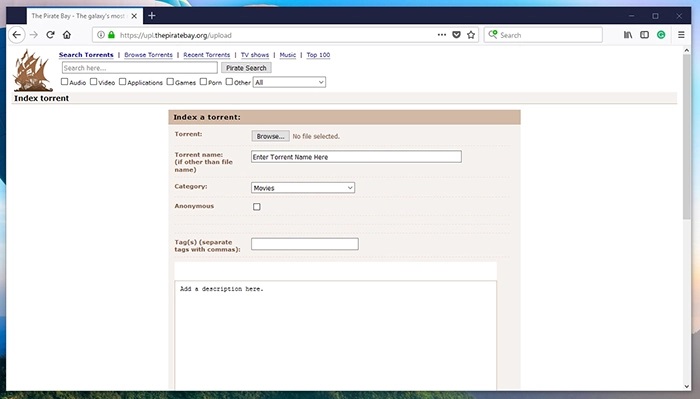700x399 pixels.
Task: Open Browse Torrents link
Action: click(x=148, y=54)
